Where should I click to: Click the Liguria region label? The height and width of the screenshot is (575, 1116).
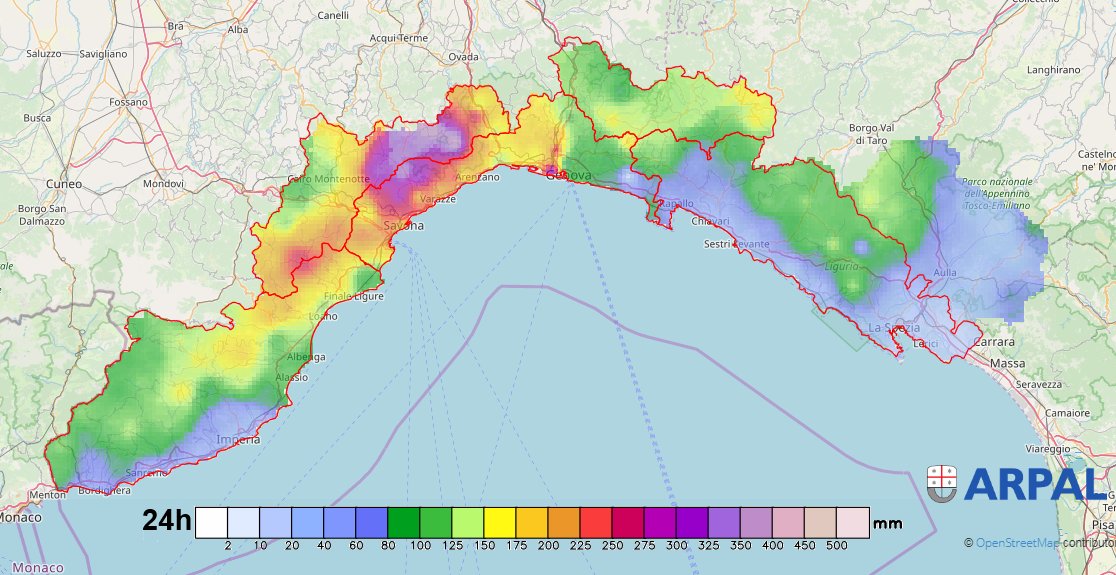click(x=841, y=266)
